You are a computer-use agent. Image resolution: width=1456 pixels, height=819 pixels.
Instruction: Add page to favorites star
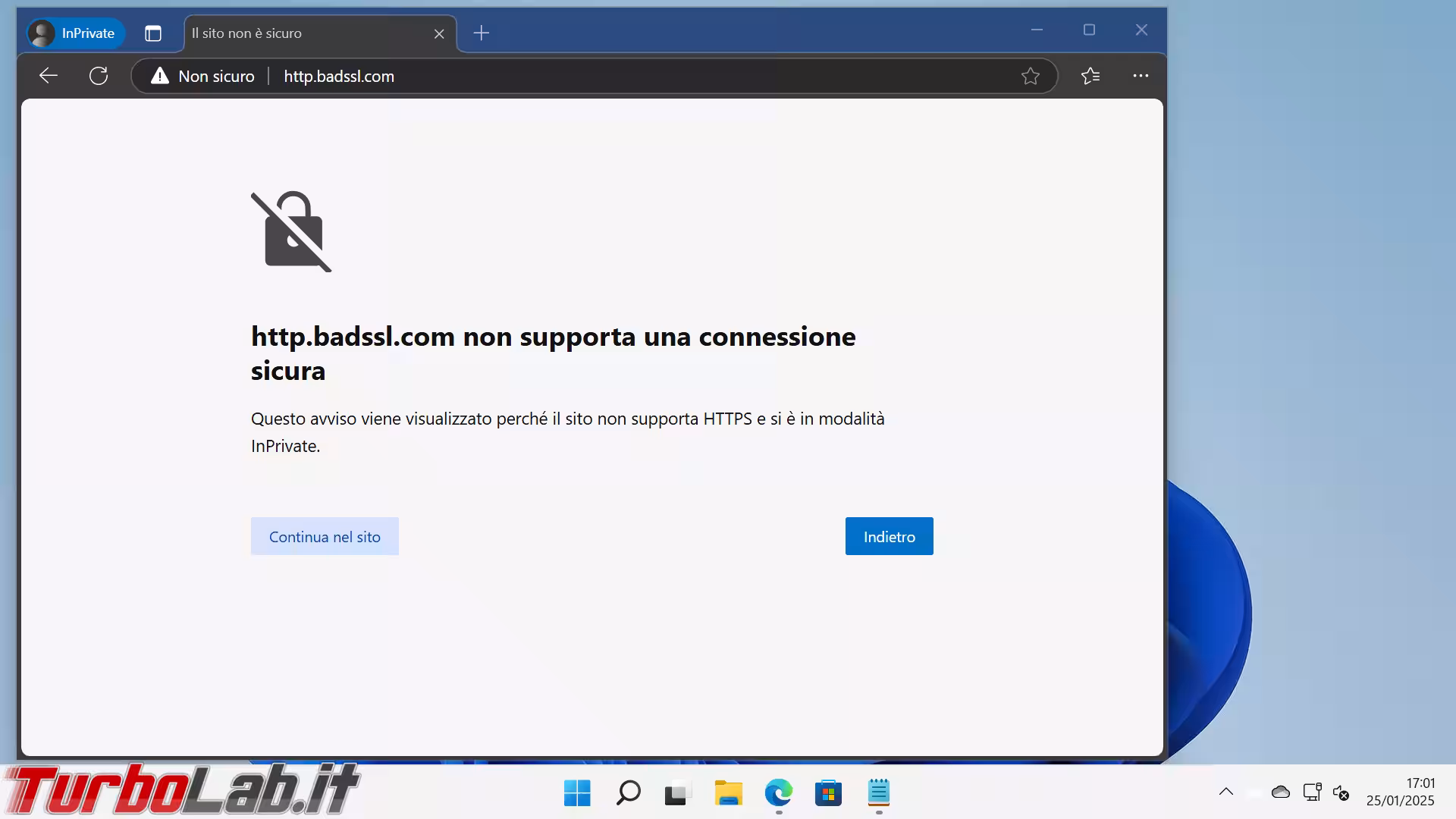[x=1030, y=76]
